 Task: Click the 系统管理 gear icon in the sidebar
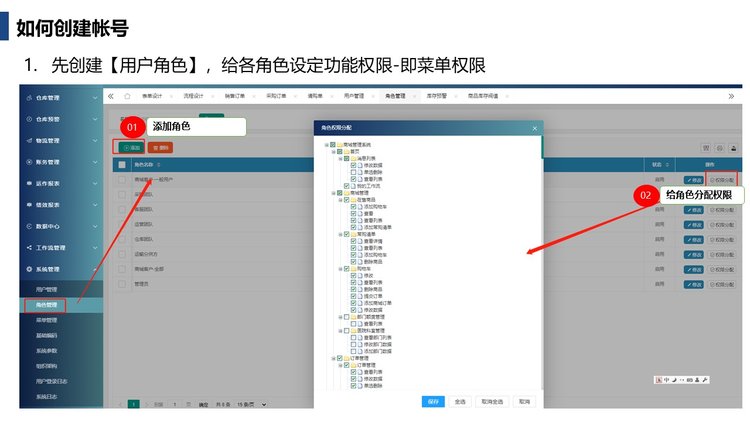tap(28, 269)
